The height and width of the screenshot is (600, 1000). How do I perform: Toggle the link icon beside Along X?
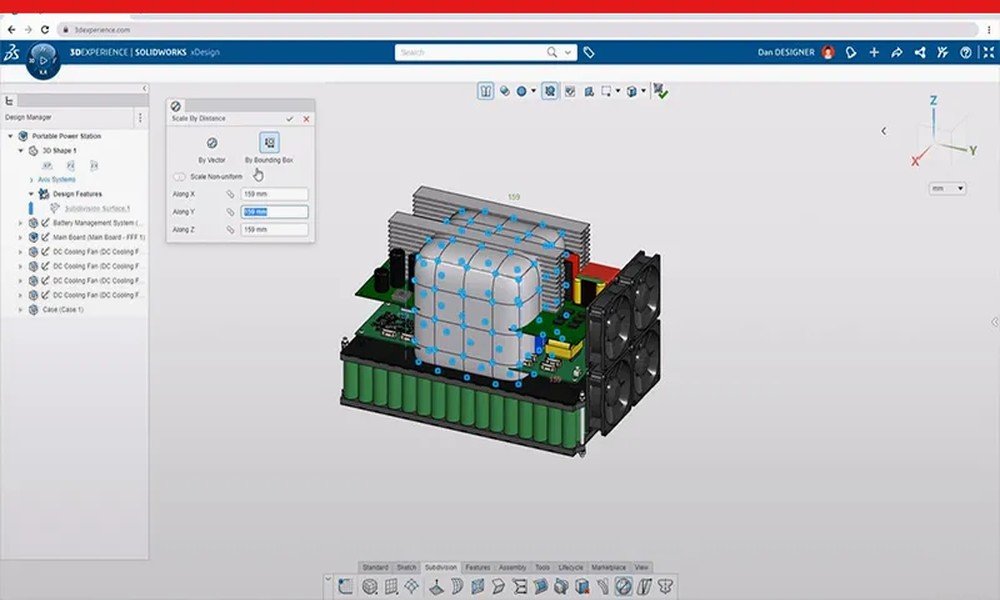click(x=229, y=194)
